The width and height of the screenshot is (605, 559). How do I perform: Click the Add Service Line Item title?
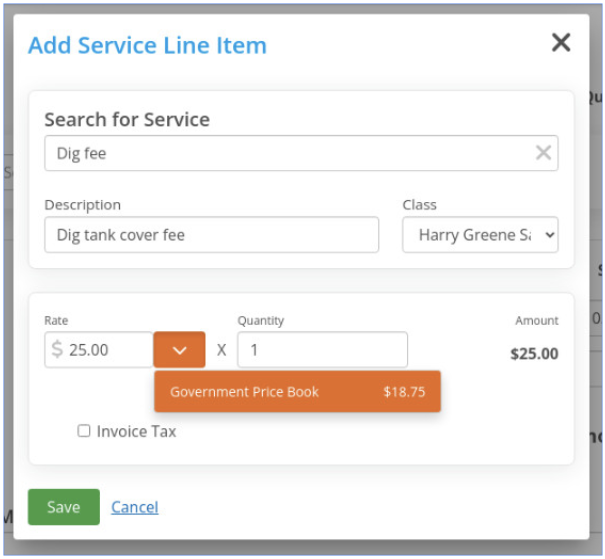pyautogui.click(x=147, y=46)
